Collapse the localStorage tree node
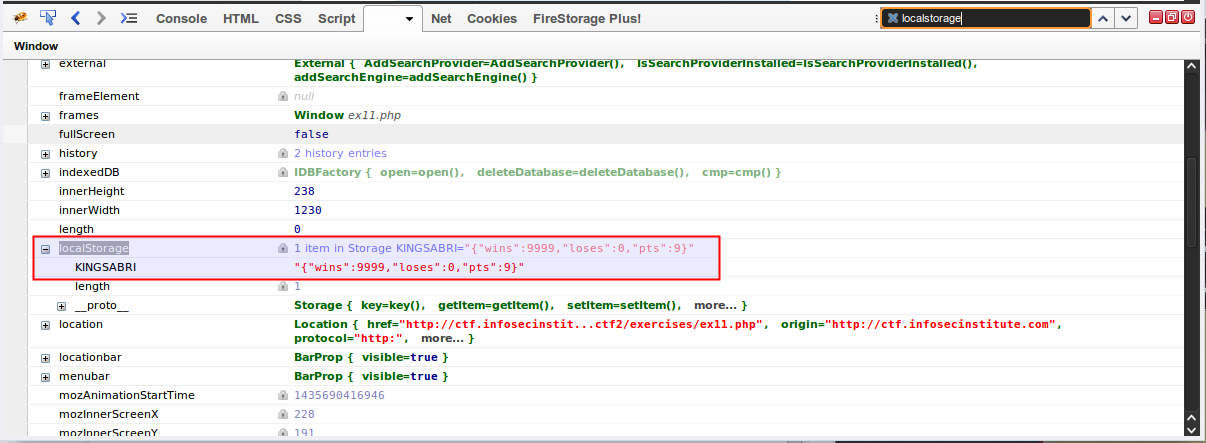Viewport: 1206px width, 443px height. coord(46,248)
